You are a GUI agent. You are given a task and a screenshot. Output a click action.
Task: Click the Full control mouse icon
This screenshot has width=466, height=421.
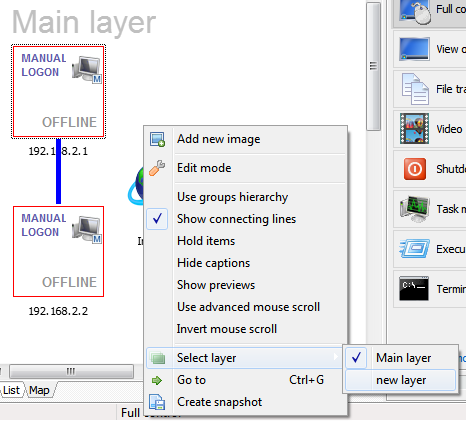415,12
